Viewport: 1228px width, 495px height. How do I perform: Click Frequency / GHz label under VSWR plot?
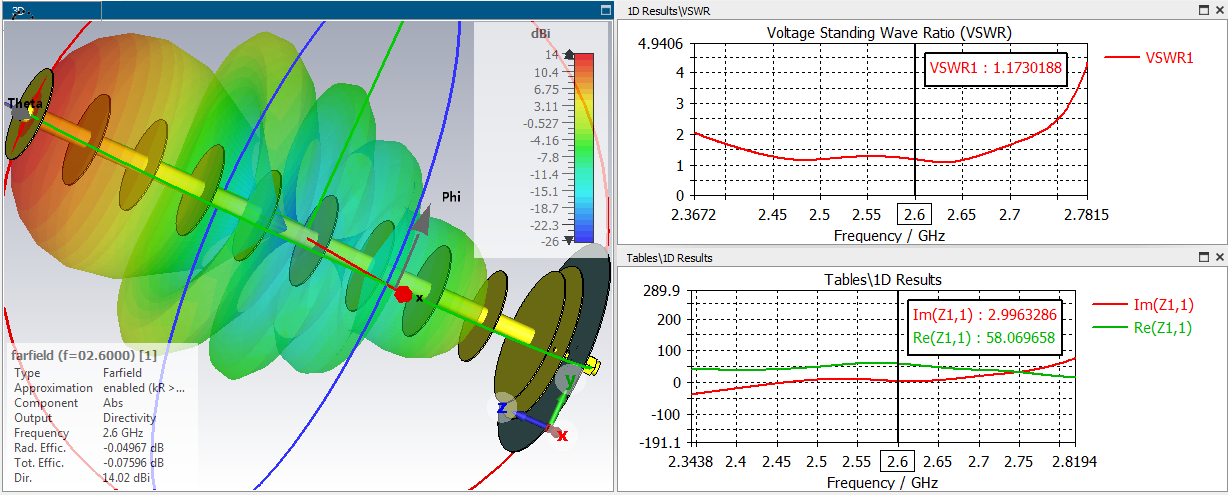(x=889, y=236)
